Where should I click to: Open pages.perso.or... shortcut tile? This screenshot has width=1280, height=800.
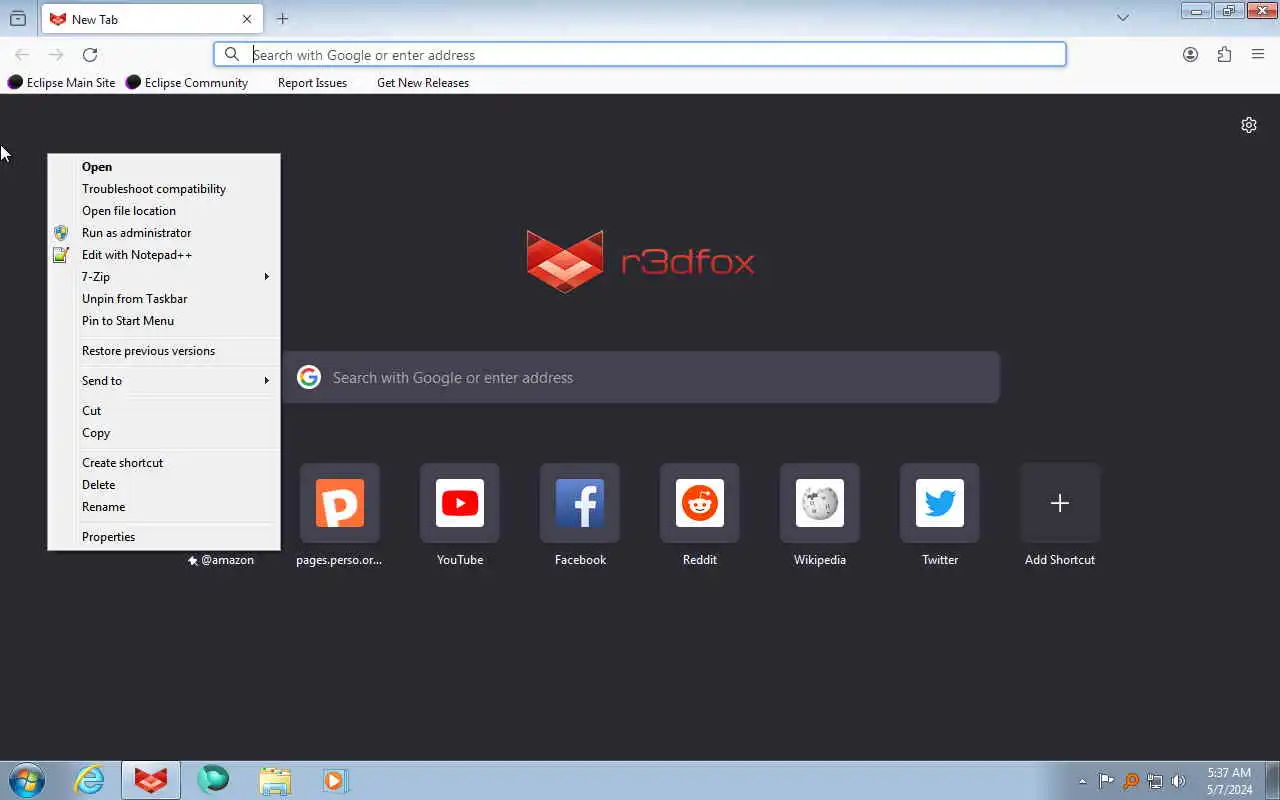tap(340, 503)
